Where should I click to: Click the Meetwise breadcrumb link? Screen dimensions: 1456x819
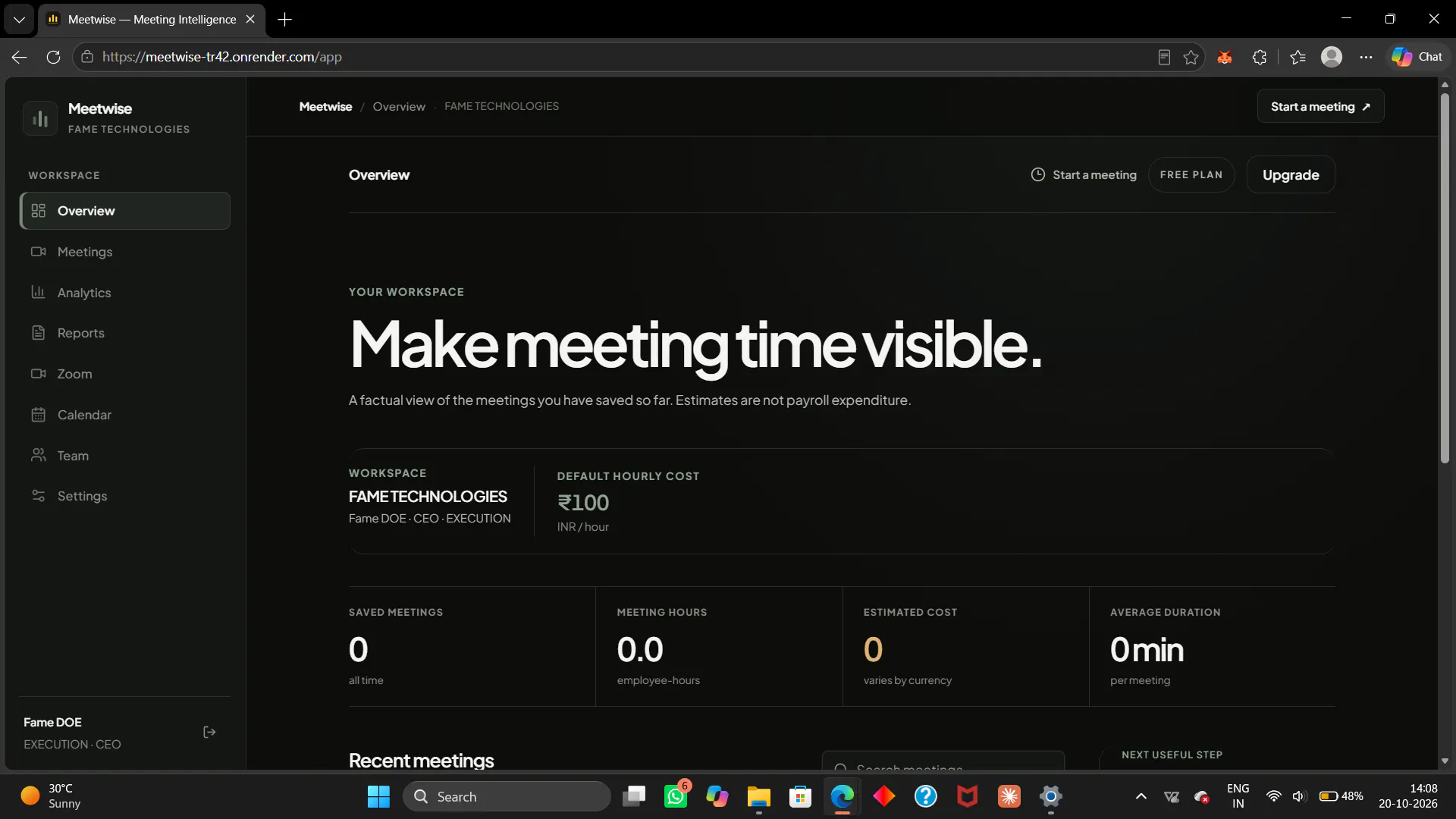click(x=325, y=107)
